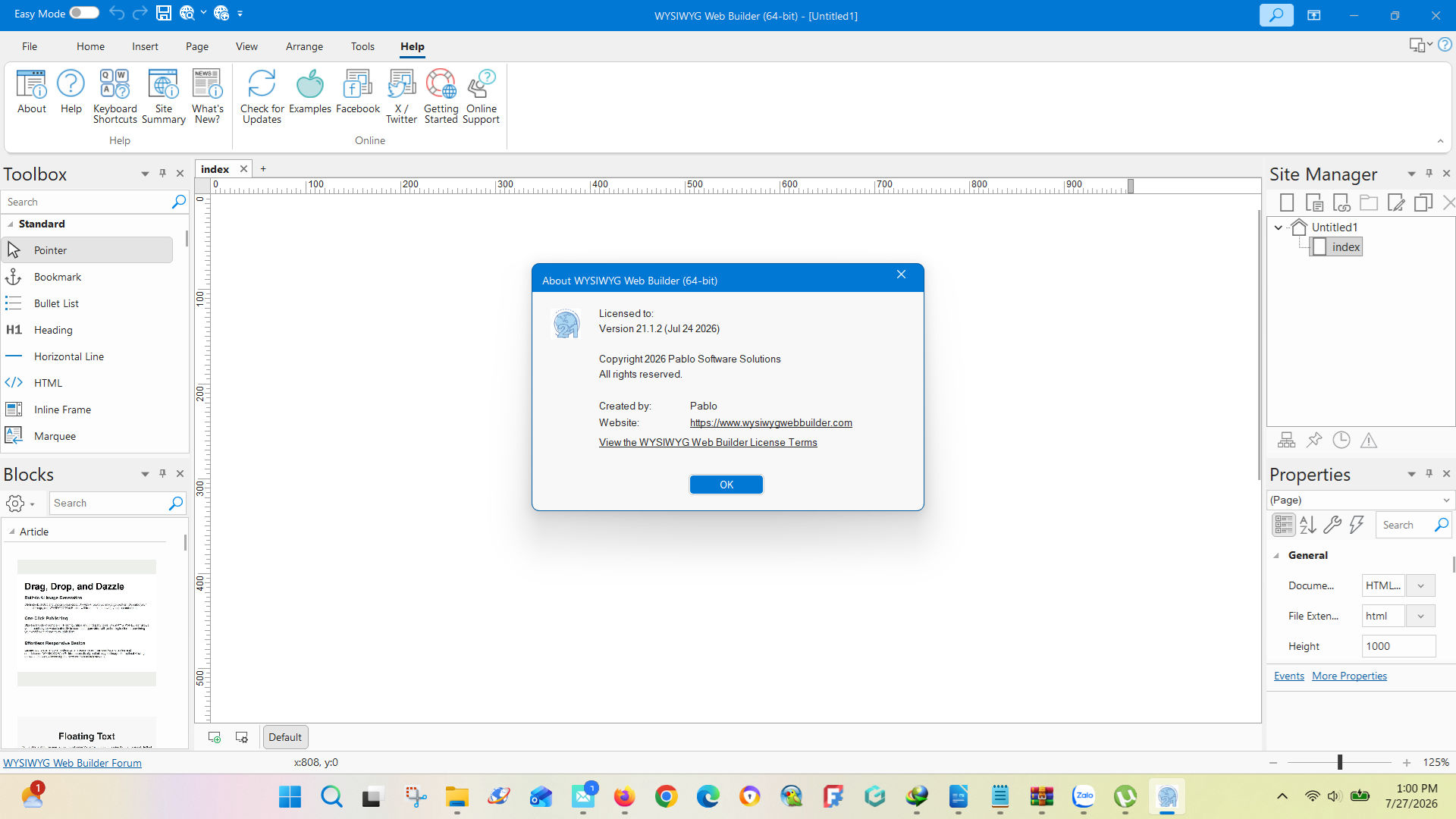View What's New information
The width and height of the screenshot is (1456, 819).
pos(207,96)
